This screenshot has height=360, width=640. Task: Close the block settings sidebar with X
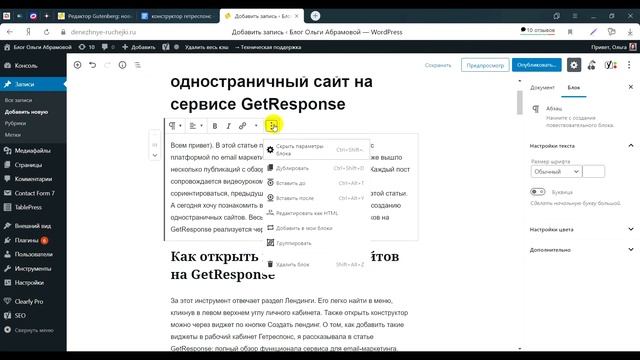(631, 87)
